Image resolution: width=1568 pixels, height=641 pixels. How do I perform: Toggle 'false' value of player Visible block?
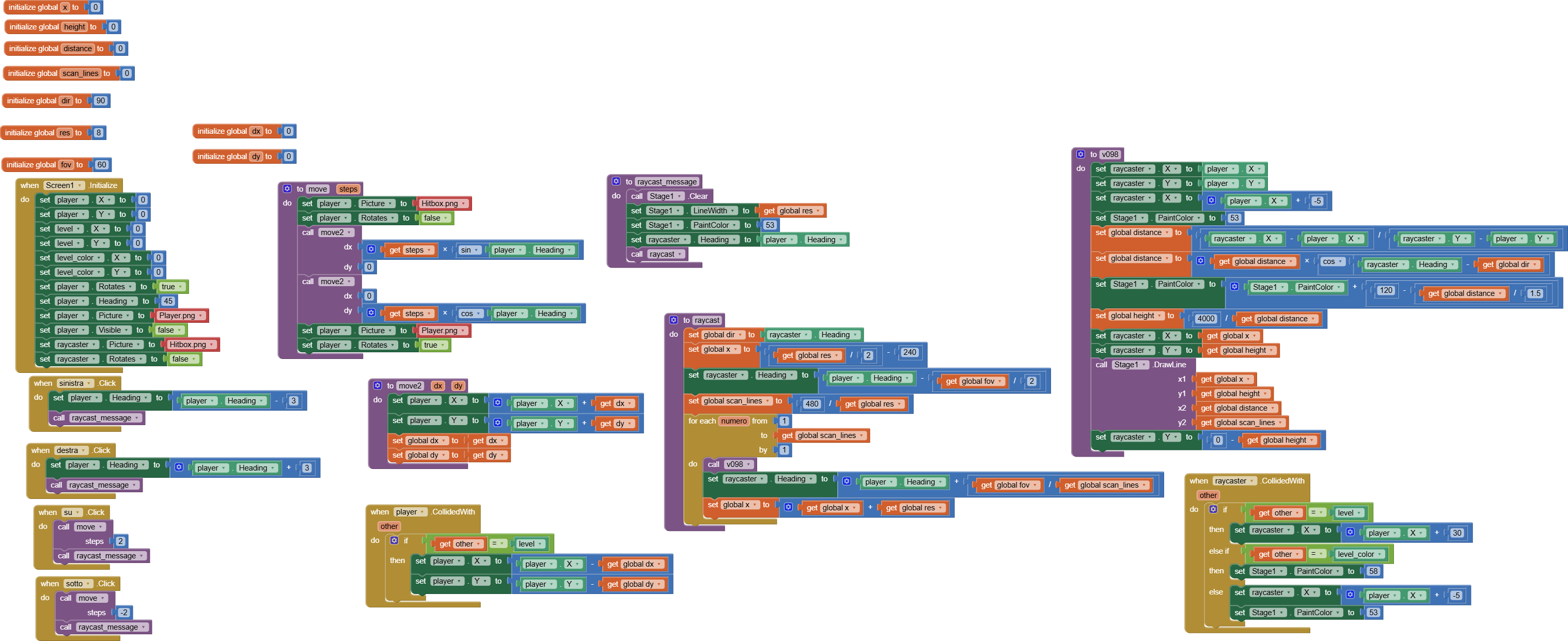(x=169, y=330)
